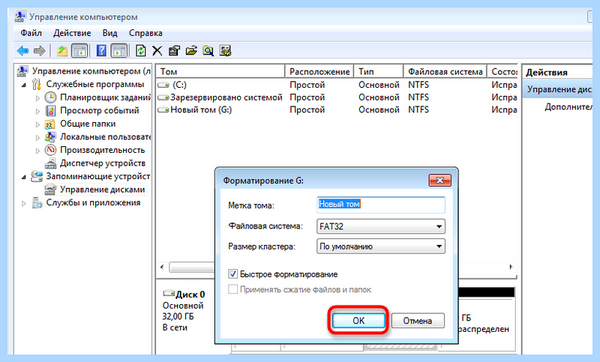This screenshot has height=362, width=600.
Task: Select the Новый том (G:) drive icon
Action: 163,110
